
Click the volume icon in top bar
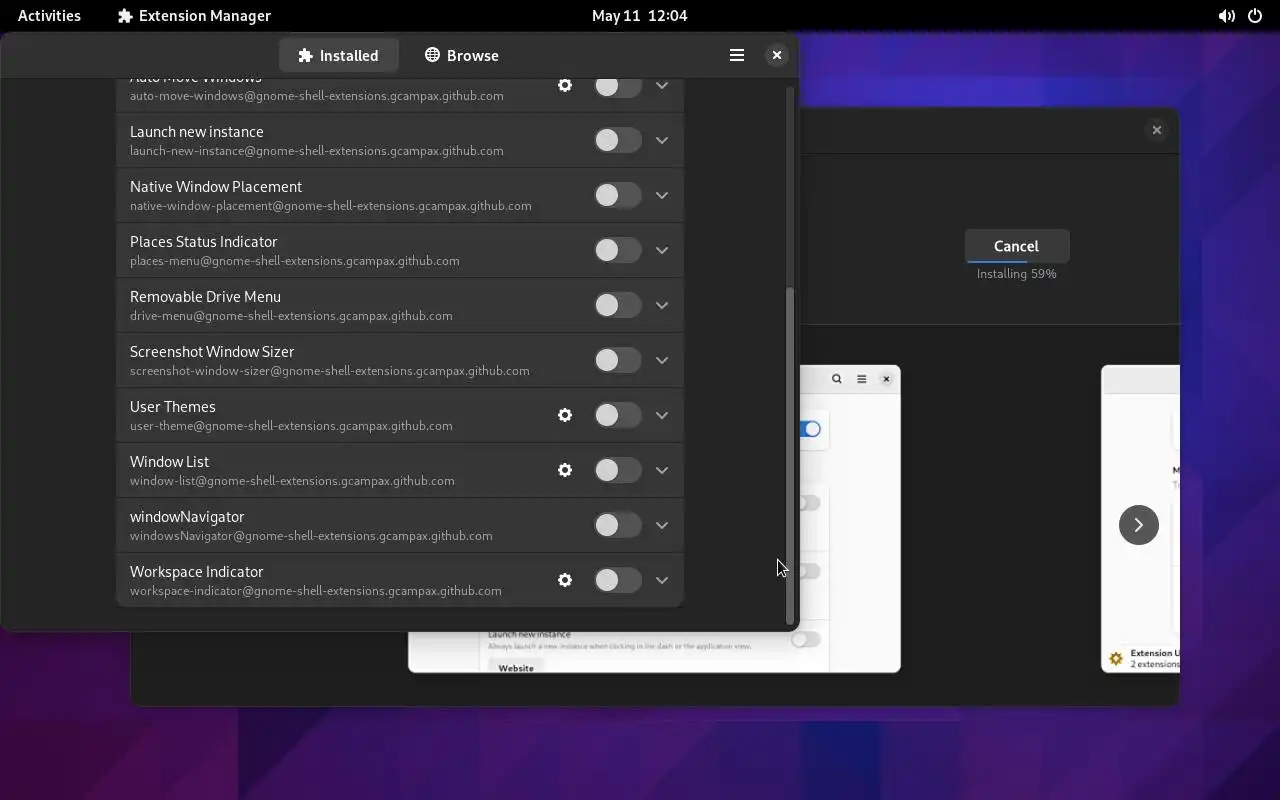click(1226, 16)
